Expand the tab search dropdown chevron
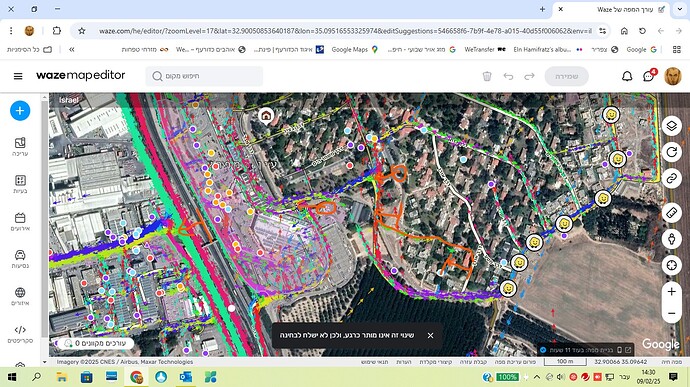Screen dimensions: 690x387 click(679, 9)
